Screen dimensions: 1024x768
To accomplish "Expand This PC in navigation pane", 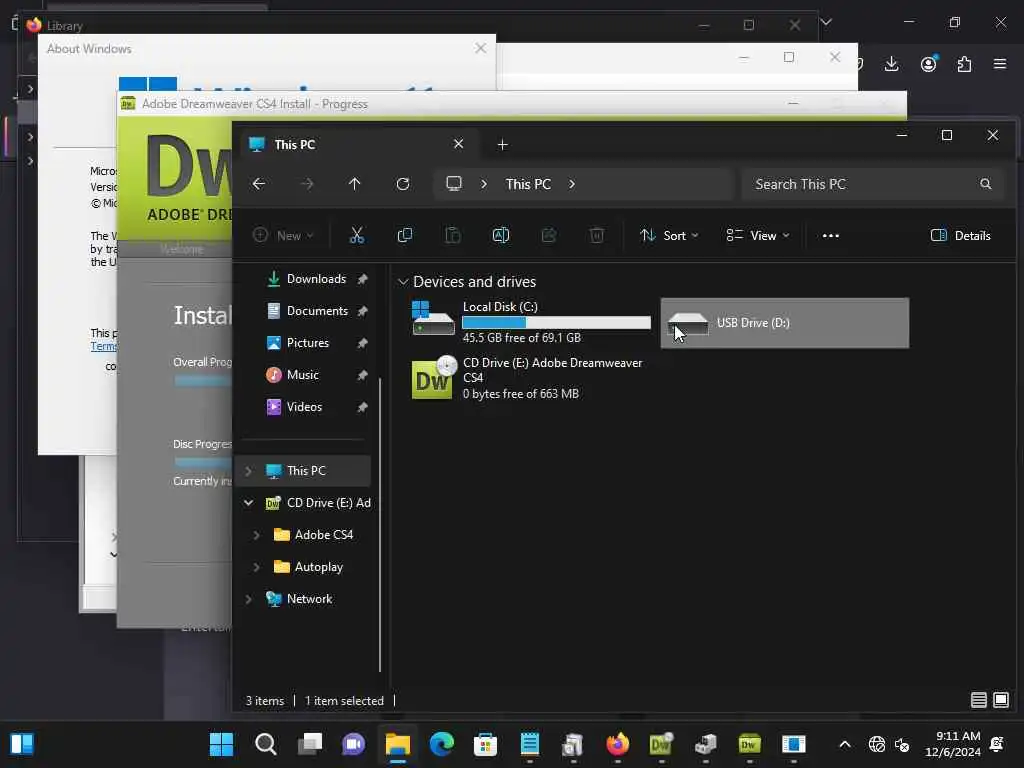I will coord(248,471).
